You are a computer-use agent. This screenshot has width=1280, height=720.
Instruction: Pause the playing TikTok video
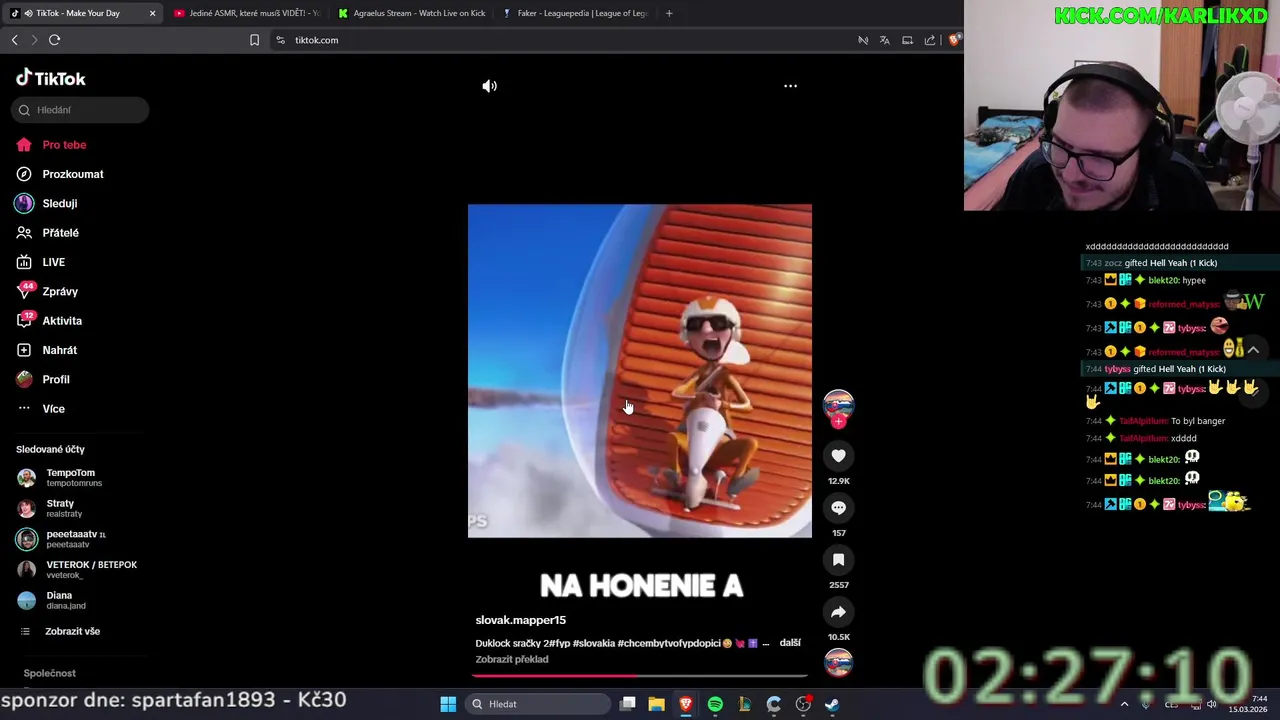(640, 371)
